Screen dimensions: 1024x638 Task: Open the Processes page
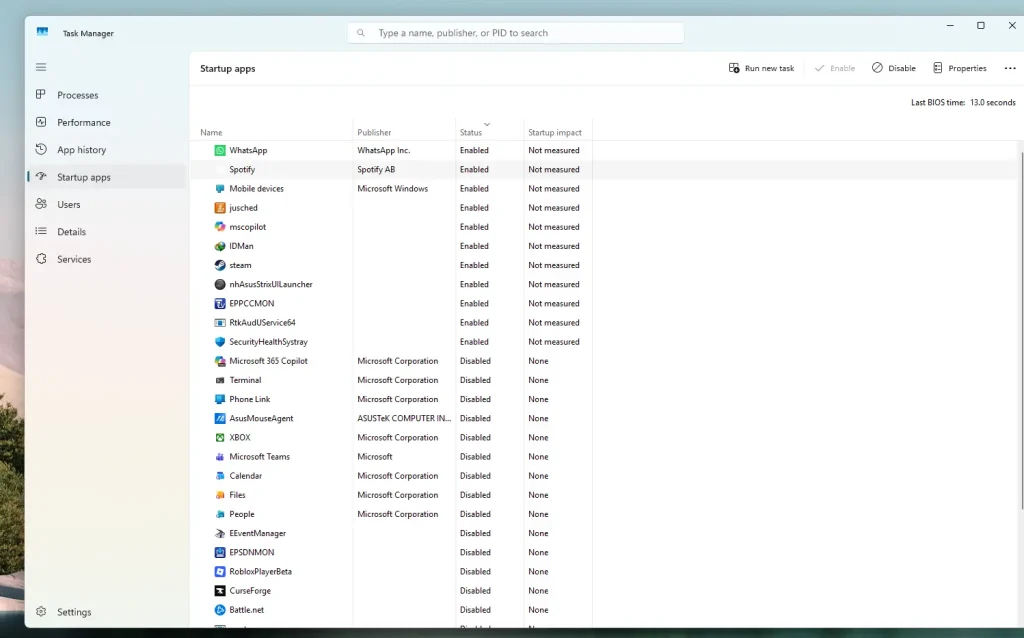tap(107, 95)
